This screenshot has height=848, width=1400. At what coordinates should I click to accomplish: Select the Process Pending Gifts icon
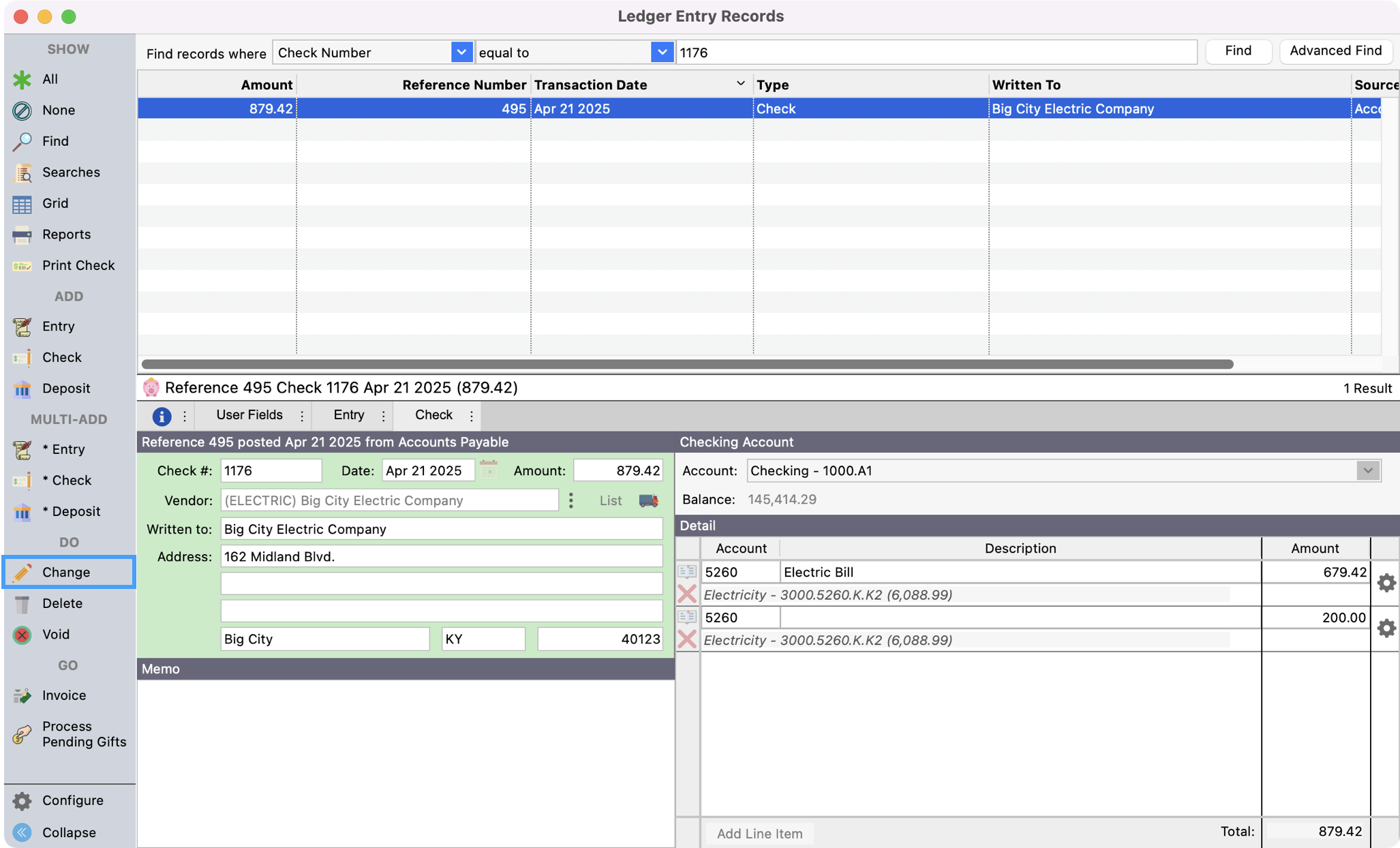click(x=22, y=734)
